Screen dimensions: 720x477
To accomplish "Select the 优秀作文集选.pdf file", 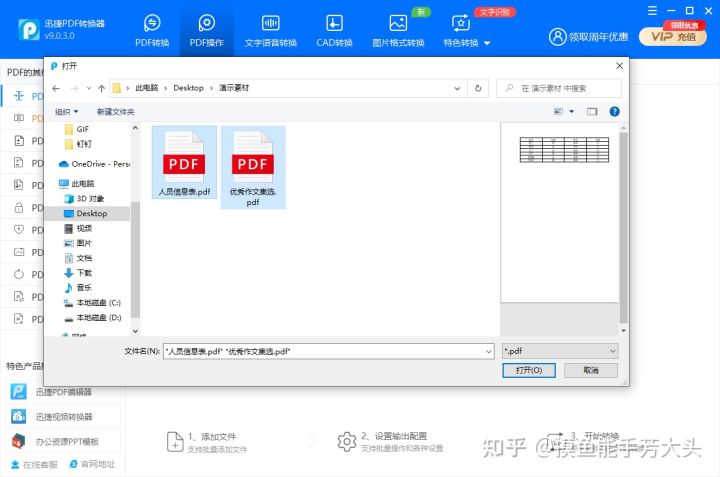I will [253, 168].
